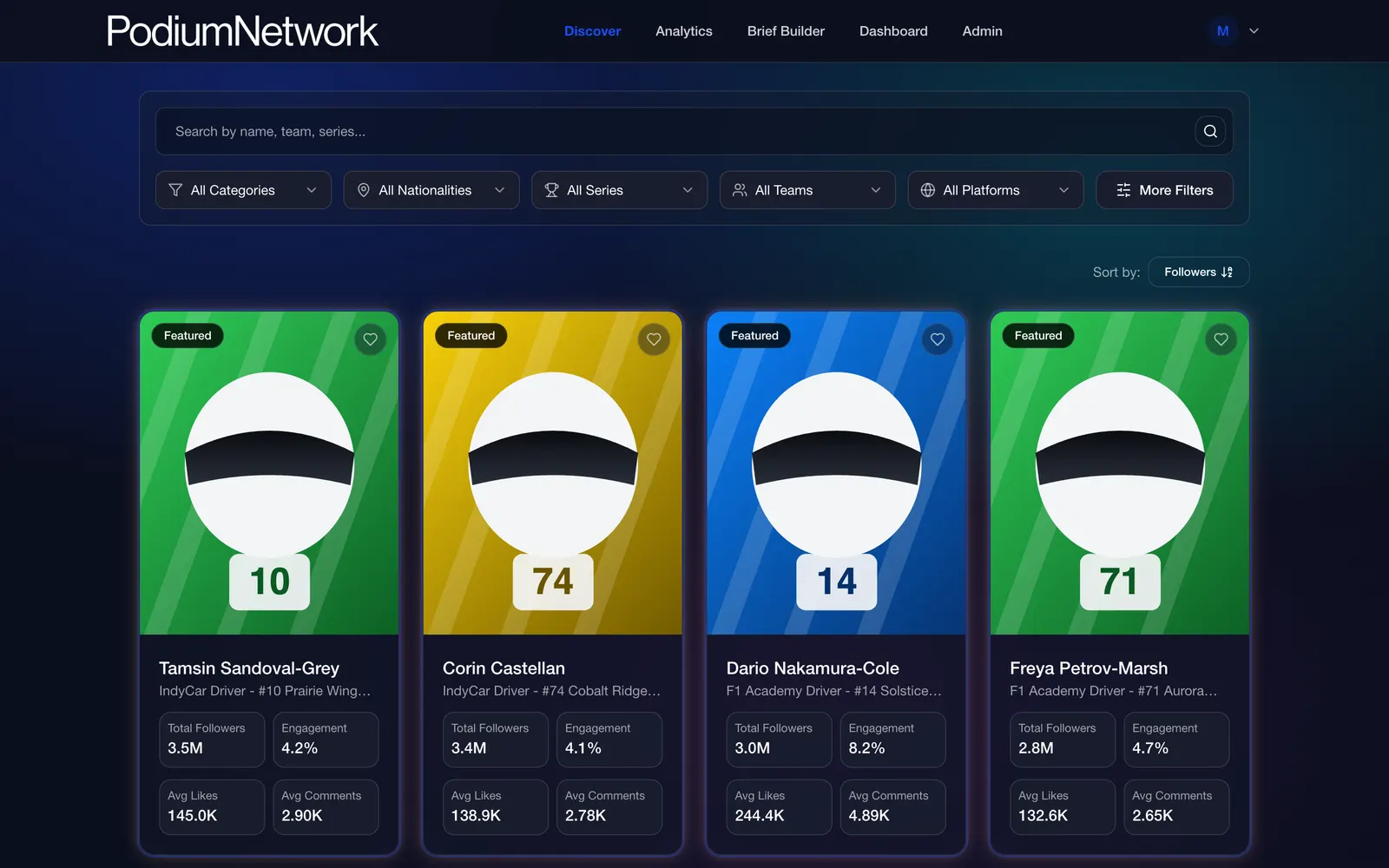Viewport: 1389px width, 868px height.
Task: Open the All Categories dropdown
Action: pyautogui.click(x=243, y=190)
